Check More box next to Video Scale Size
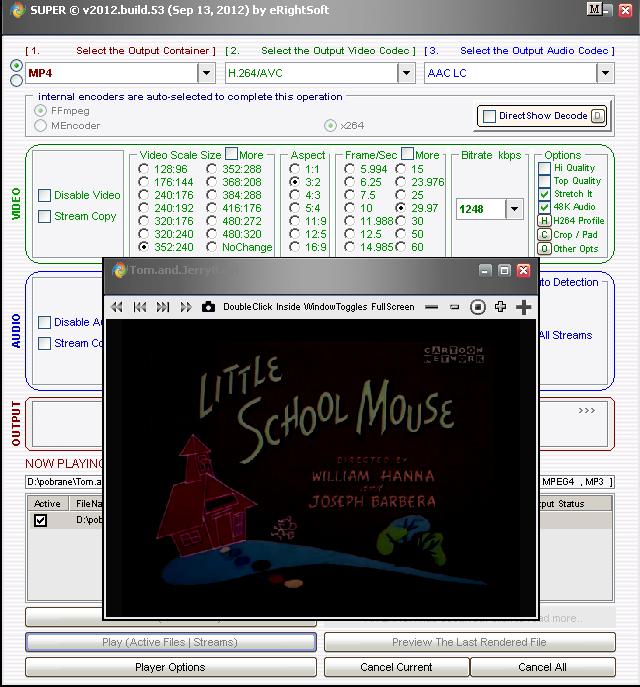The width and height of the screenshot is (640, 687). [231, 154]
